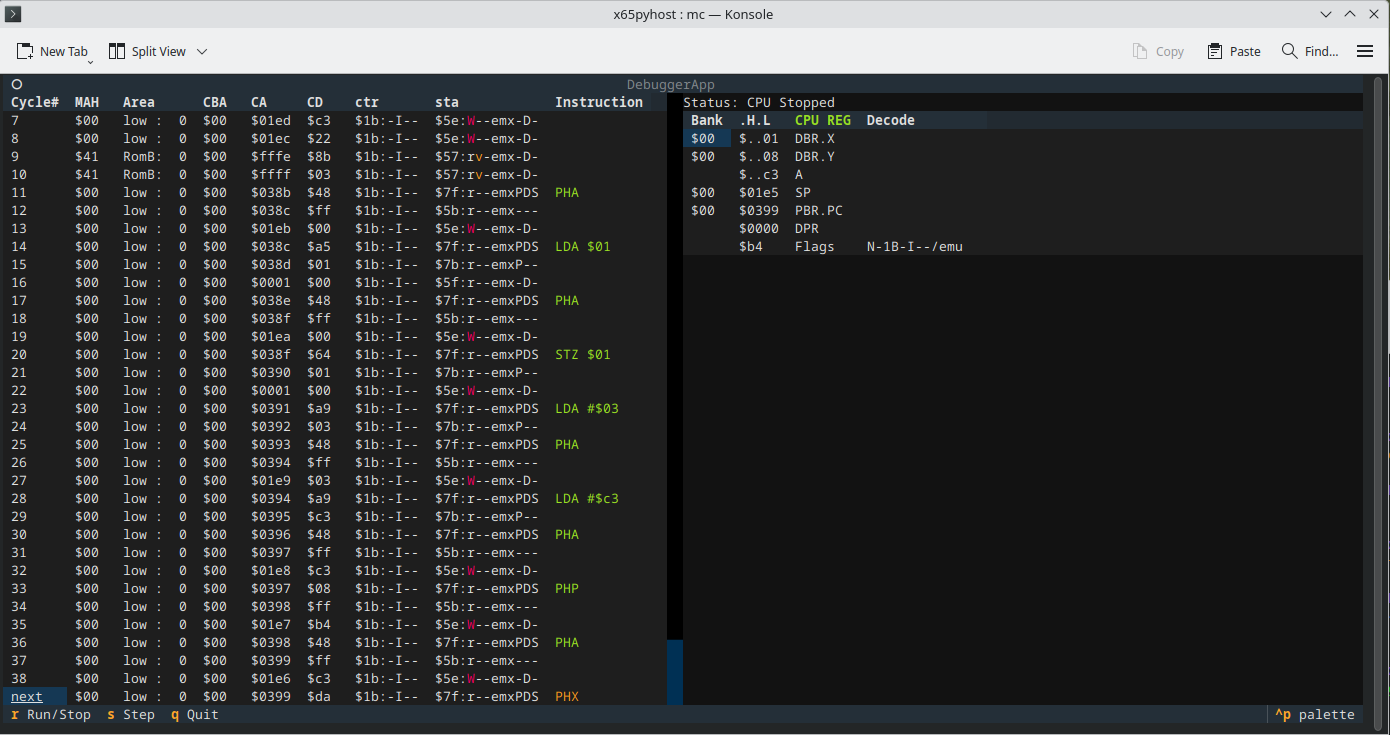Click the $0399 value of PBR.PC
Image resolution: width=1390 pixels, height=735 pixels.
[759, 210]
